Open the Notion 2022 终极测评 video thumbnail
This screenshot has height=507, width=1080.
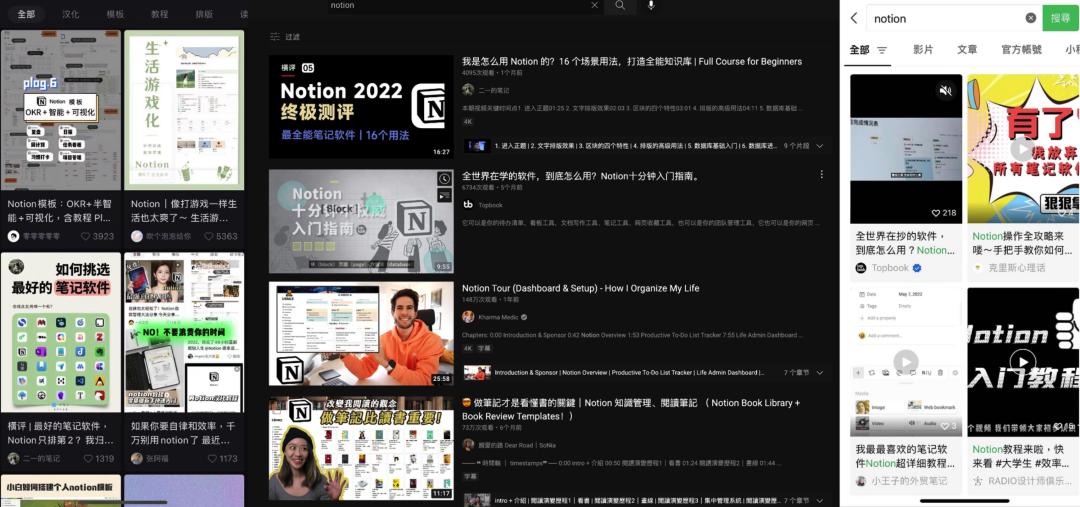[x=361, y=107]
